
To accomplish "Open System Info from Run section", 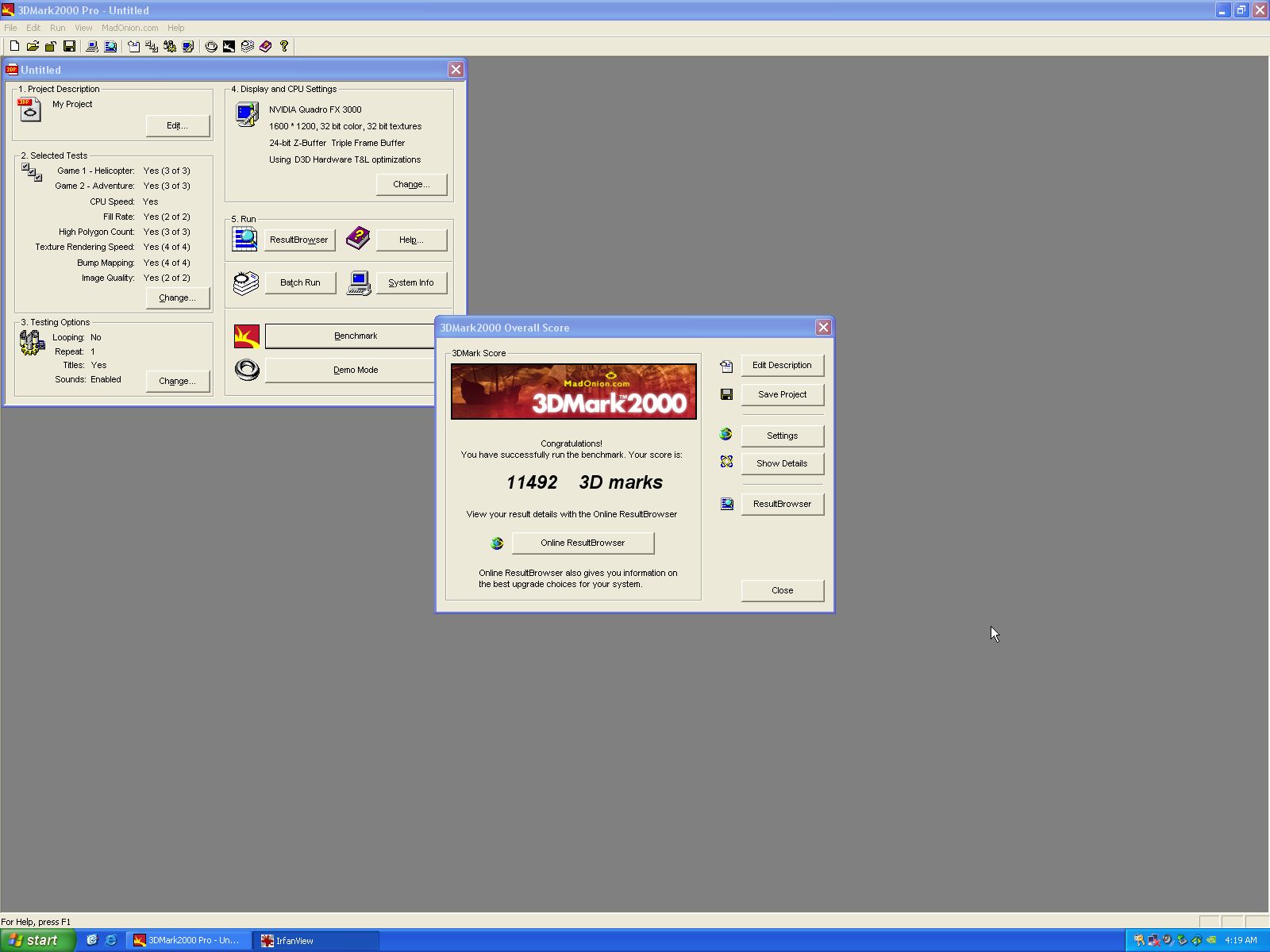I will tap(411, 282).
